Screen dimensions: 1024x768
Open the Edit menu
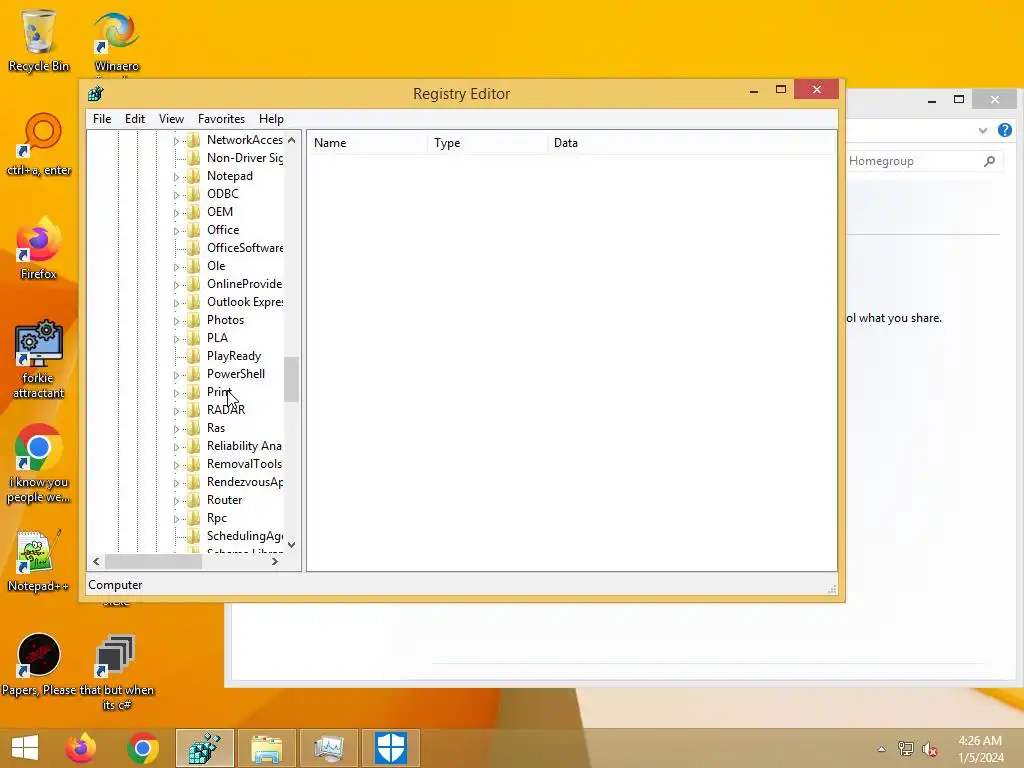click(x=135, y=119)
